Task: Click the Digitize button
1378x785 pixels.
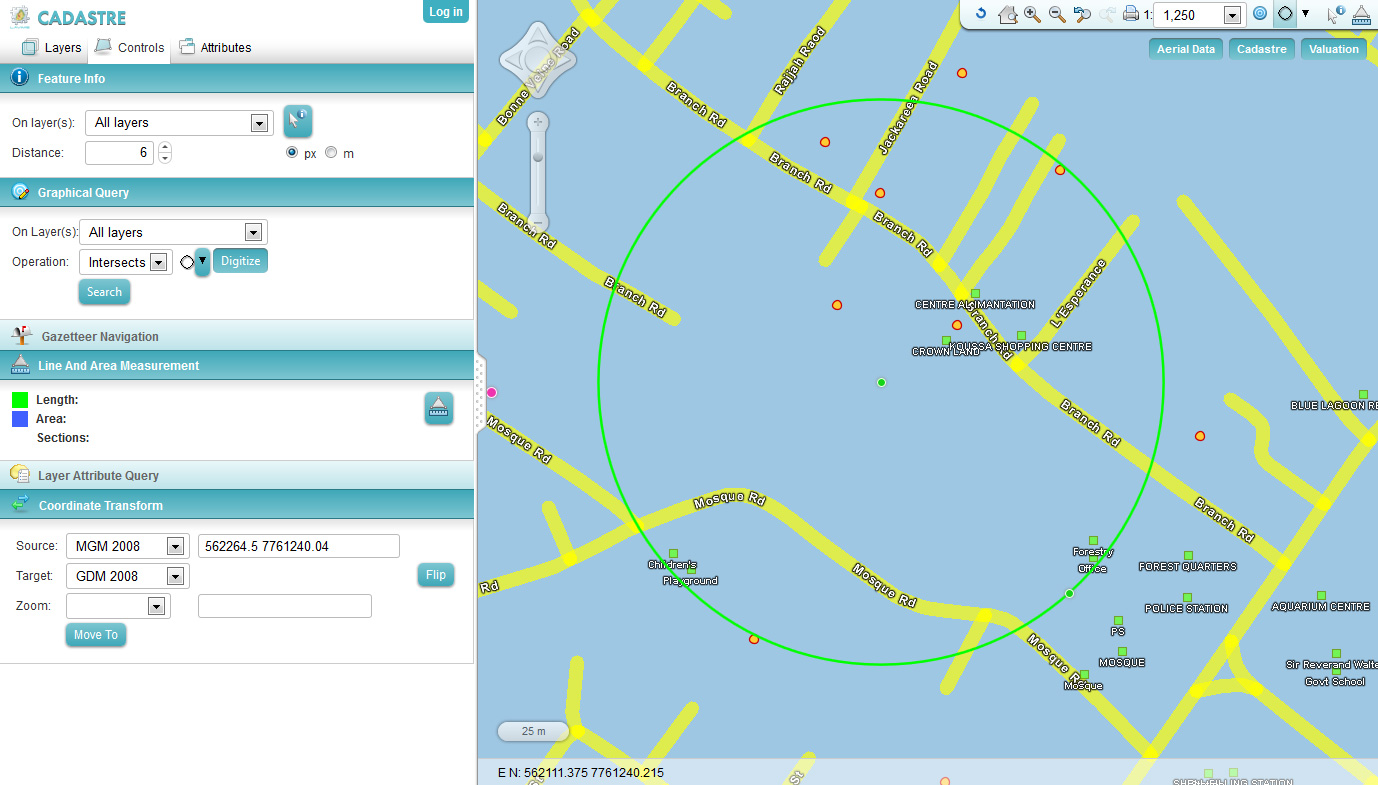Action: 240,261
